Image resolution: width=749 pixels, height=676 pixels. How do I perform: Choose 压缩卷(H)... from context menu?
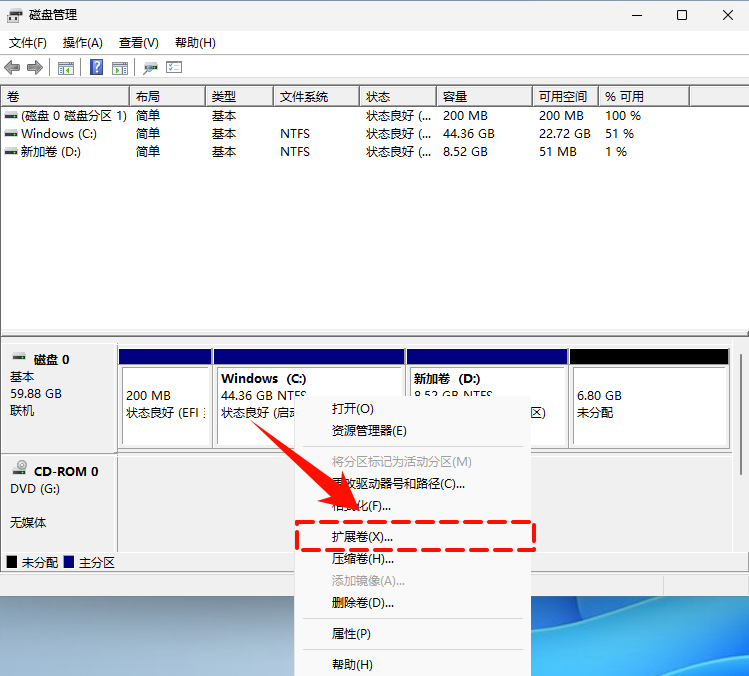coord(362,559)
